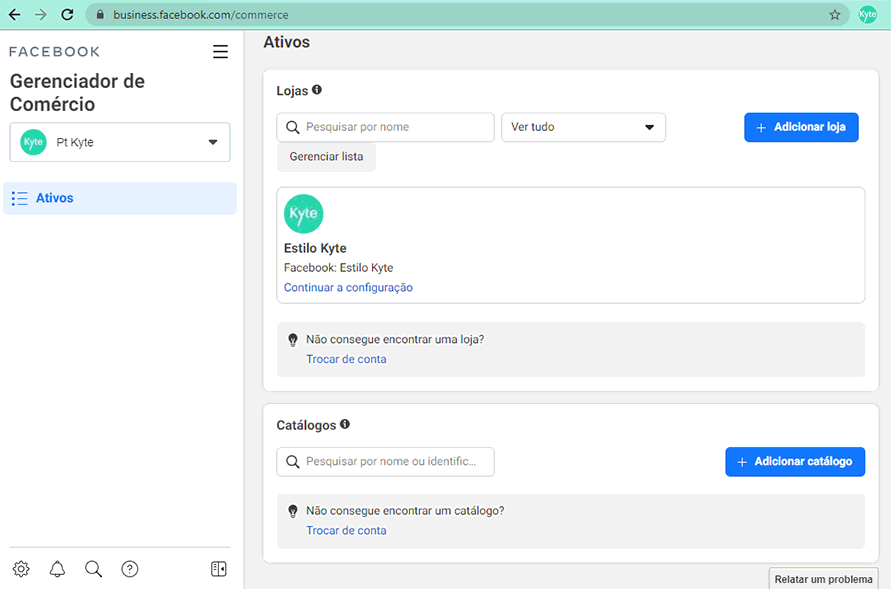This screenshot has width=891, height=589.
Task: Select Ativos in the sidebar menu
Action: click(120, 198)
